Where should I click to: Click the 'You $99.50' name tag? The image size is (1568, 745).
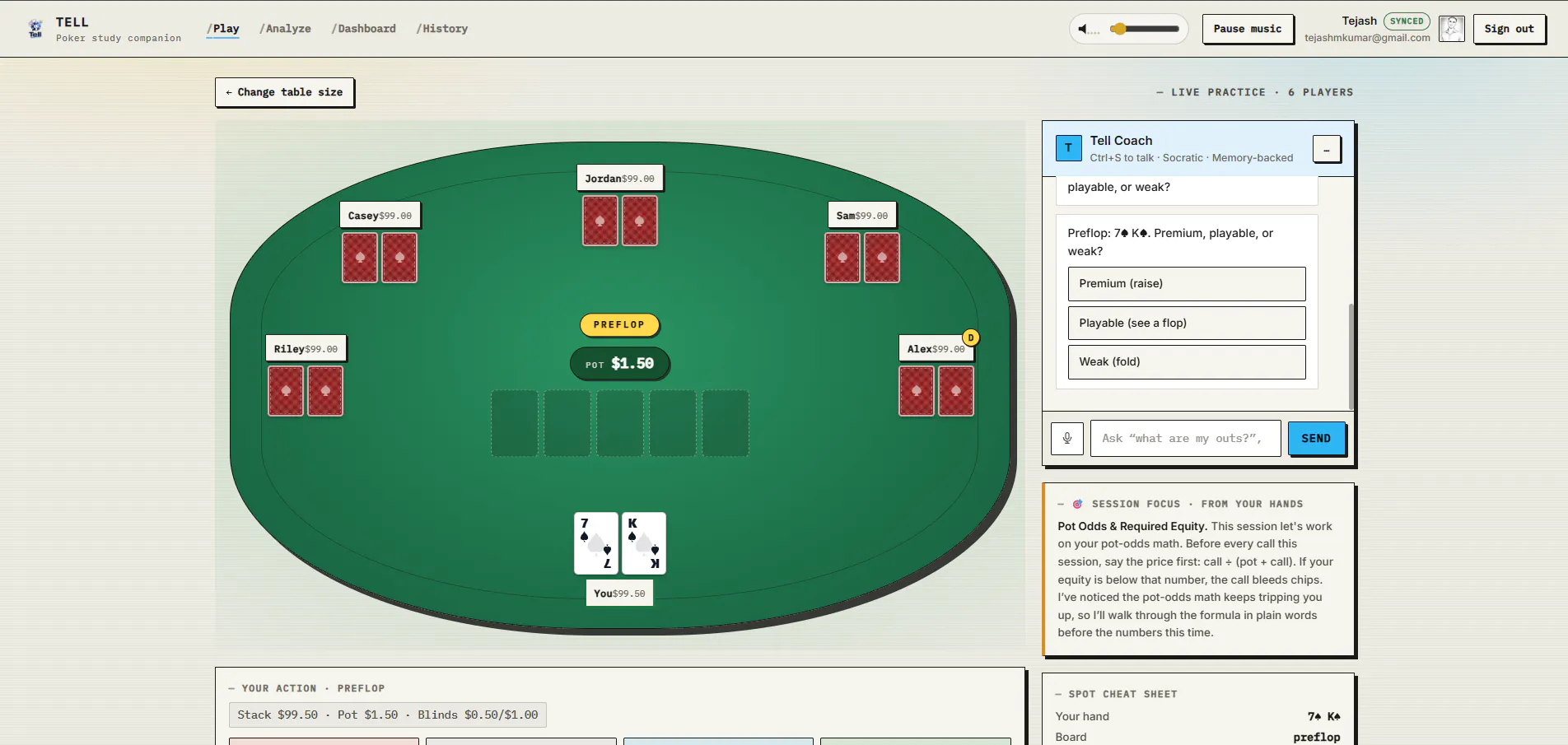point(619,594)
